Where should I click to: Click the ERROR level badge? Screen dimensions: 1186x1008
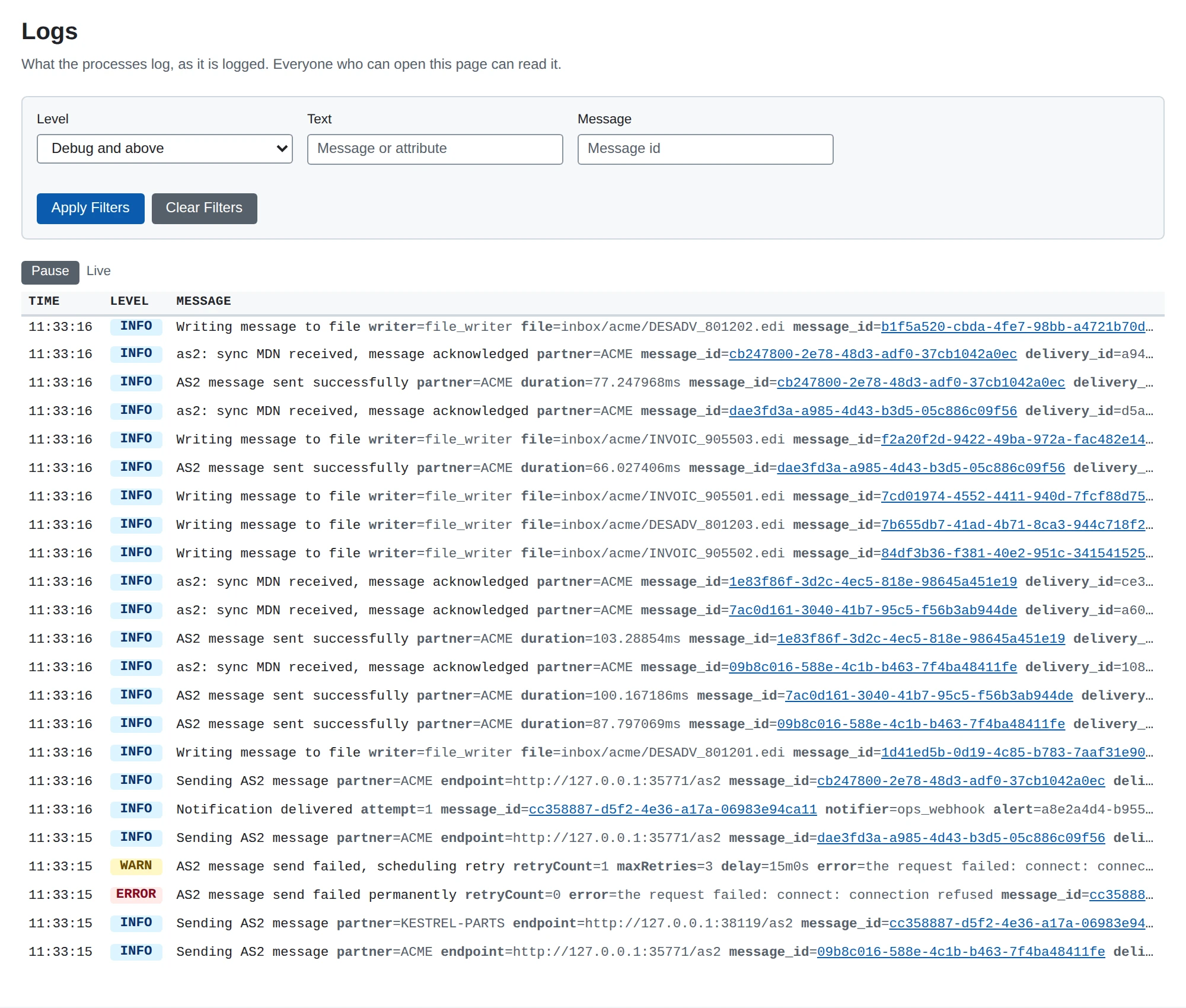(136, 894)
